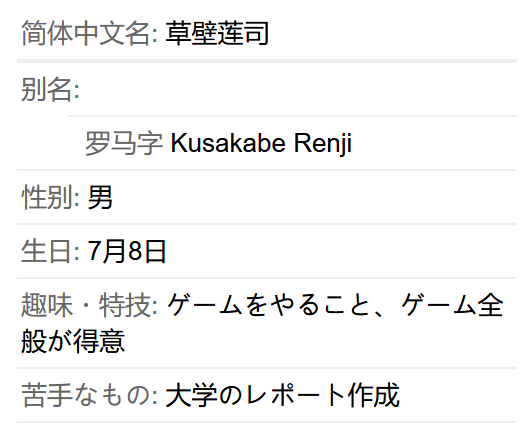
Task: Select the Kusakabe Renji romaji text
Action: coord(261,143)
